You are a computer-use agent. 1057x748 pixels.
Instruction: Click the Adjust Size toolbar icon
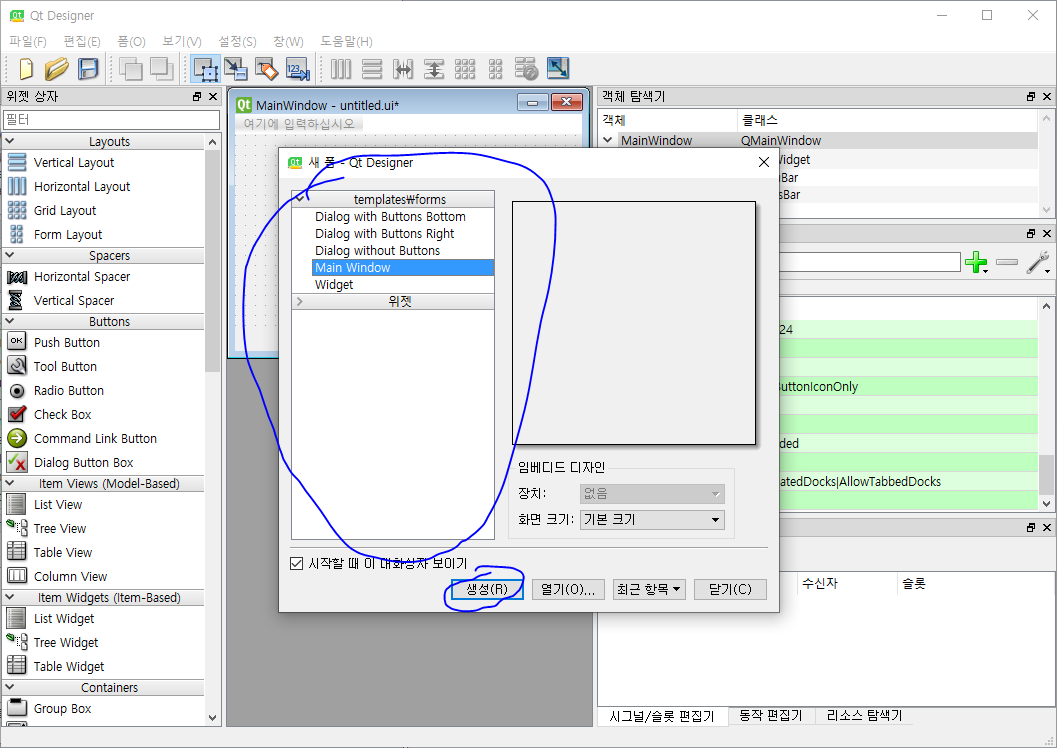pyautogui.click(x=558, y=69)
